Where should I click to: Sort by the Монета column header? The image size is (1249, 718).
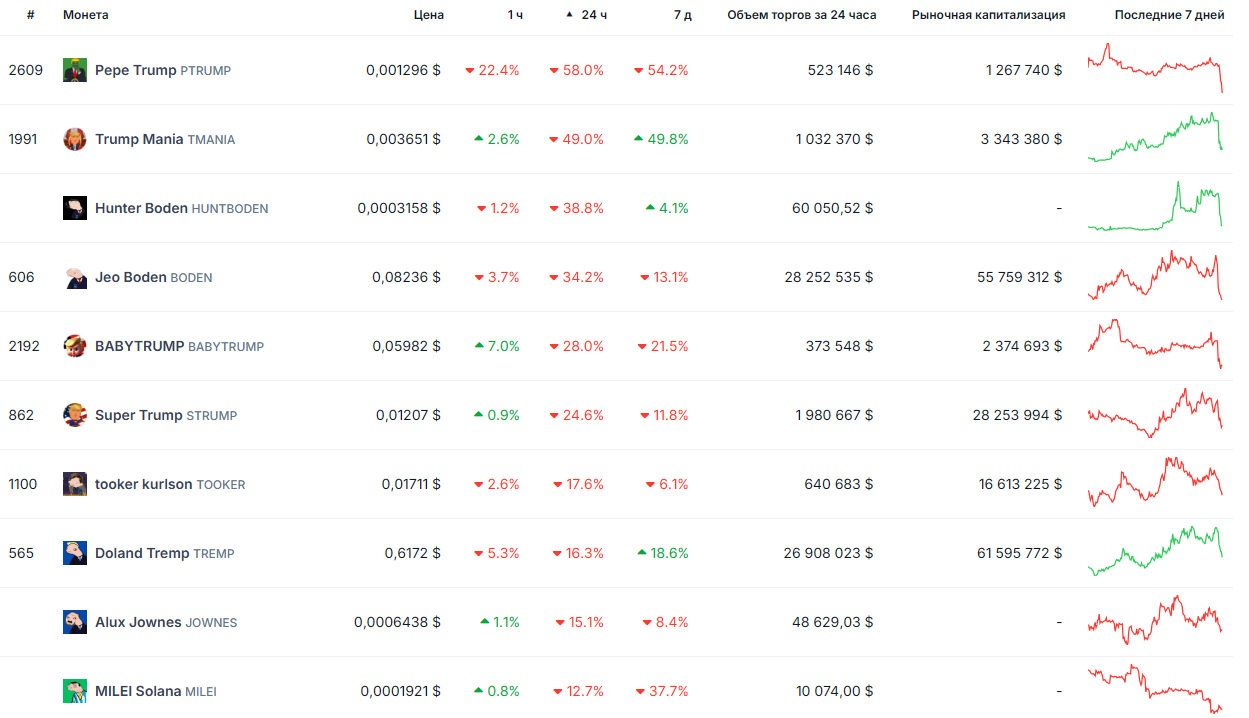point(86,15)
